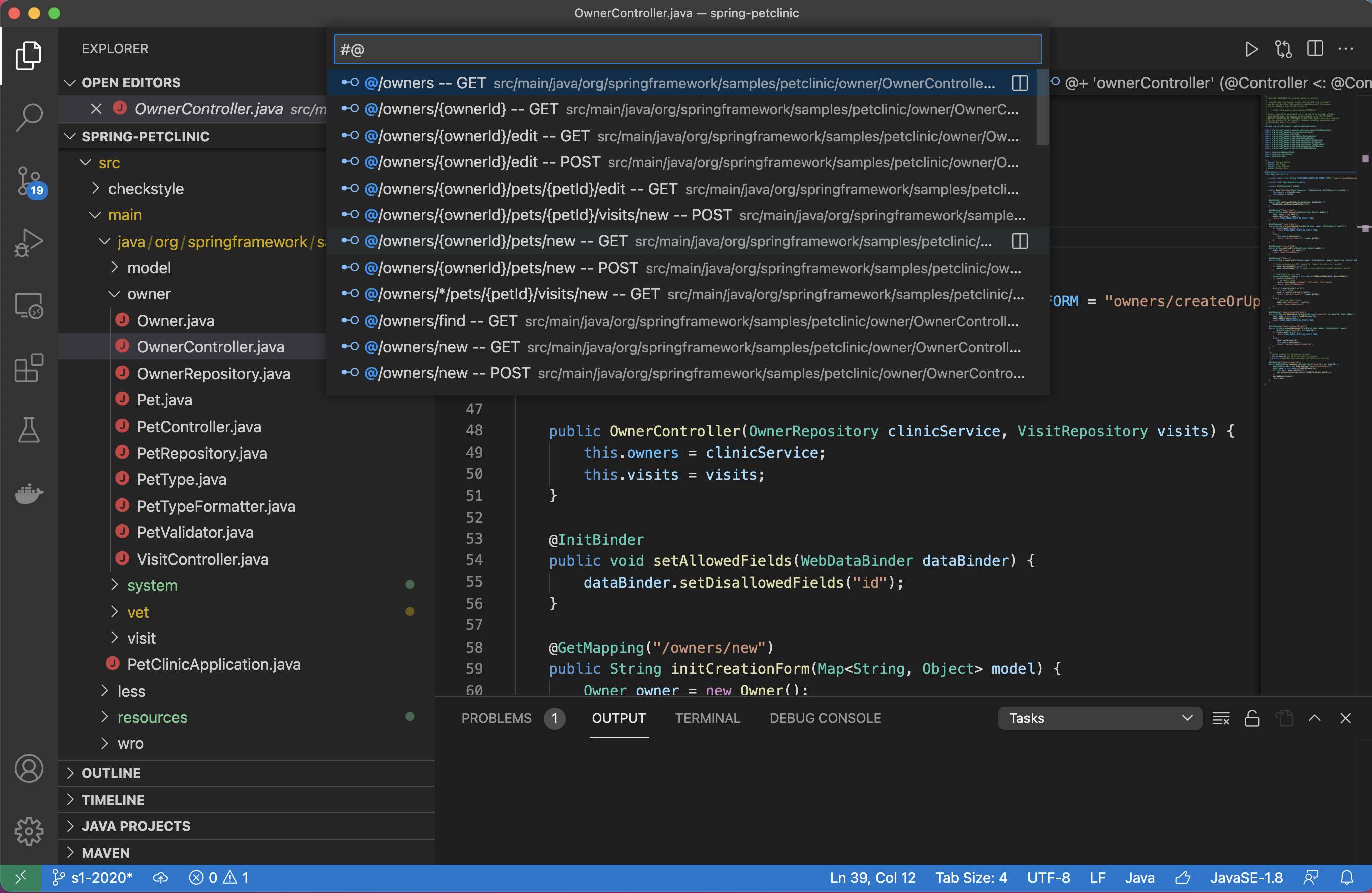
Task: Synchronize changes cloud icon in status bar
Action: 160,877
